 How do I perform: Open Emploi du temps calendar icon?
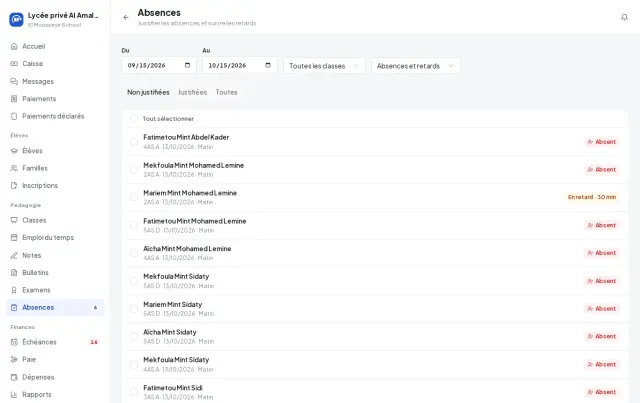[14, 238]
